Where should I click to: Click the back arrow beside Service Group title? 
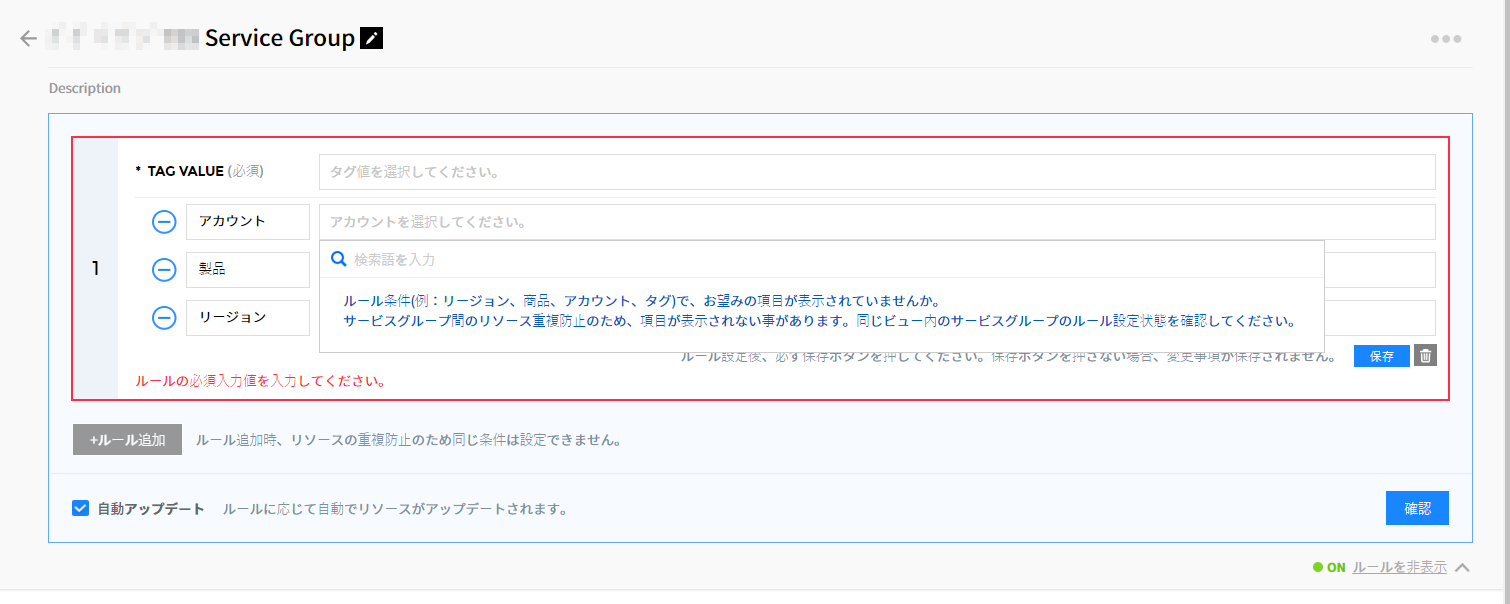coord(28,39)
